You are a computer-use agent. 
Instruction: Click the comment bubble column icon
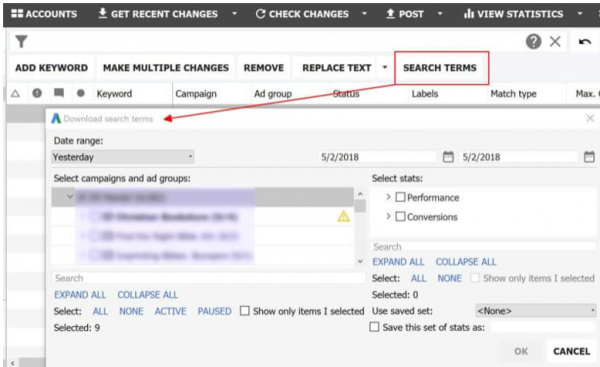59,93
